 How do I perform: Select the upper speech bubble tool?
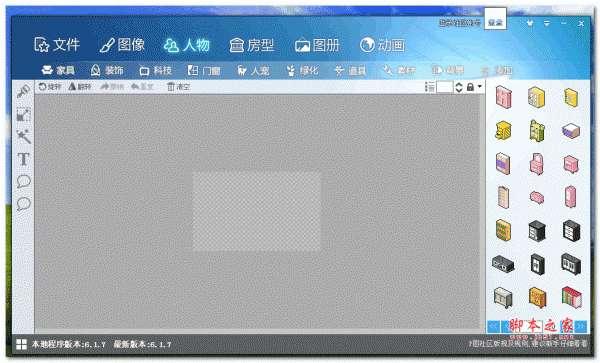(23, 181)
